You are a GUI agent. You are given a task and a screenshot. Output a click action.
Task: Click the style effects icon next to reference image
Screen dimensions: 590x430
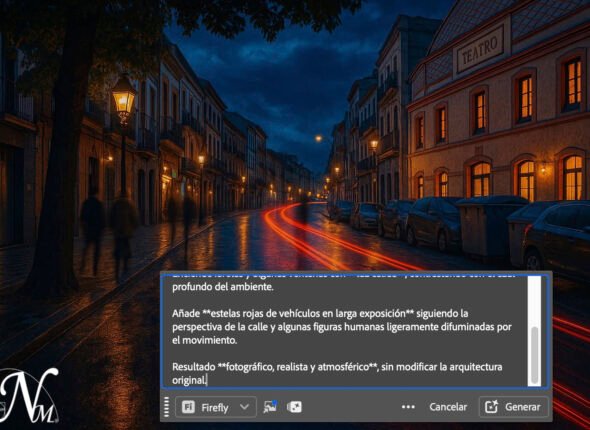click(x=294, y=407)
